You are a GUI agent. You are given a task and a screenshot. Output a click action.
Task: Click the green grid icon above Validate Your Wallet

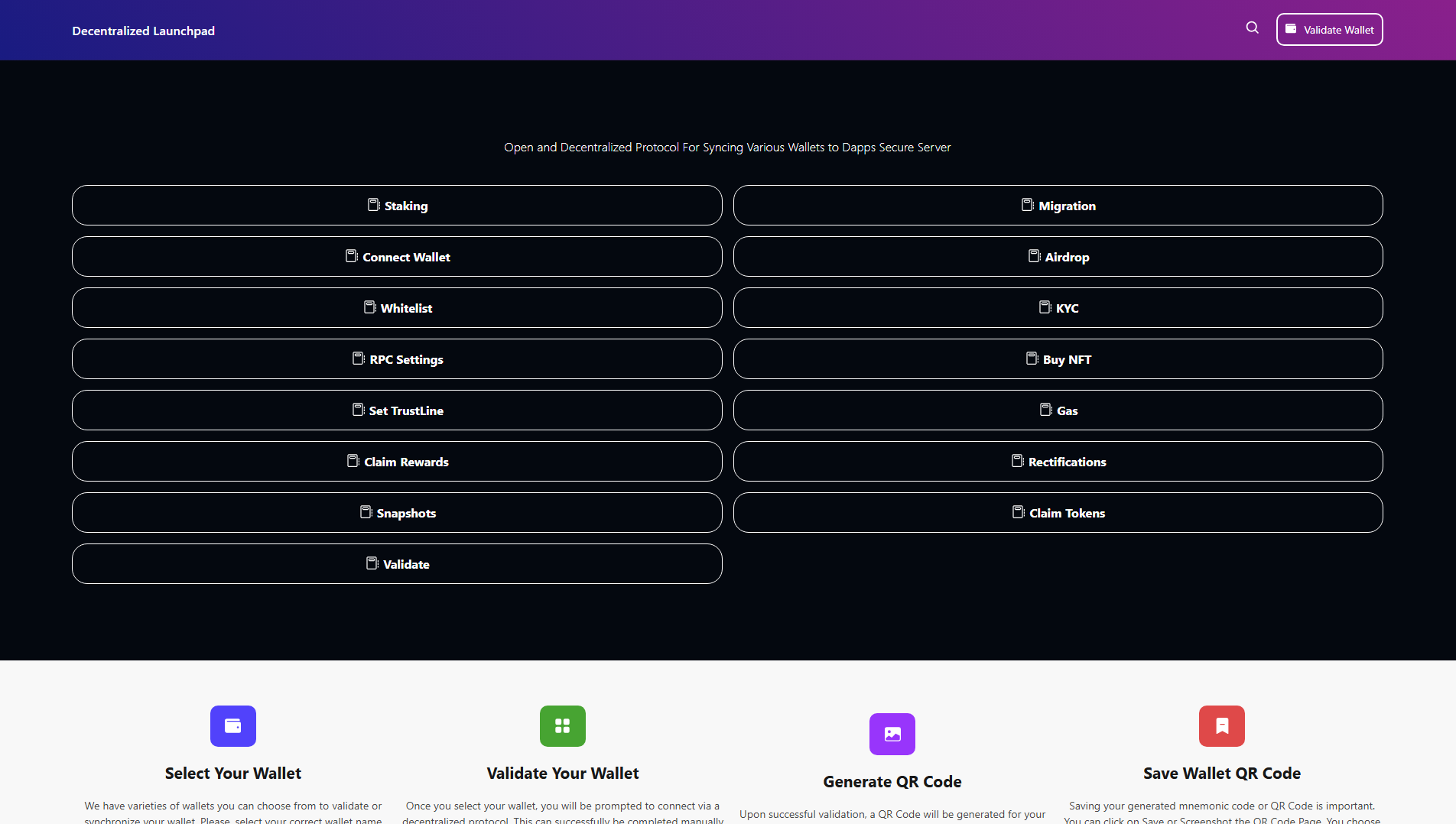(x=563, y=726)
